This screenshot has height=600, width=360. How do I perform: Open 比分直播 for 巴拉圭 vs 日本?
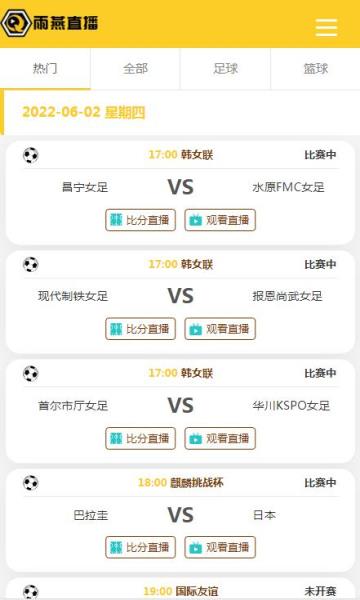[140, 547]
